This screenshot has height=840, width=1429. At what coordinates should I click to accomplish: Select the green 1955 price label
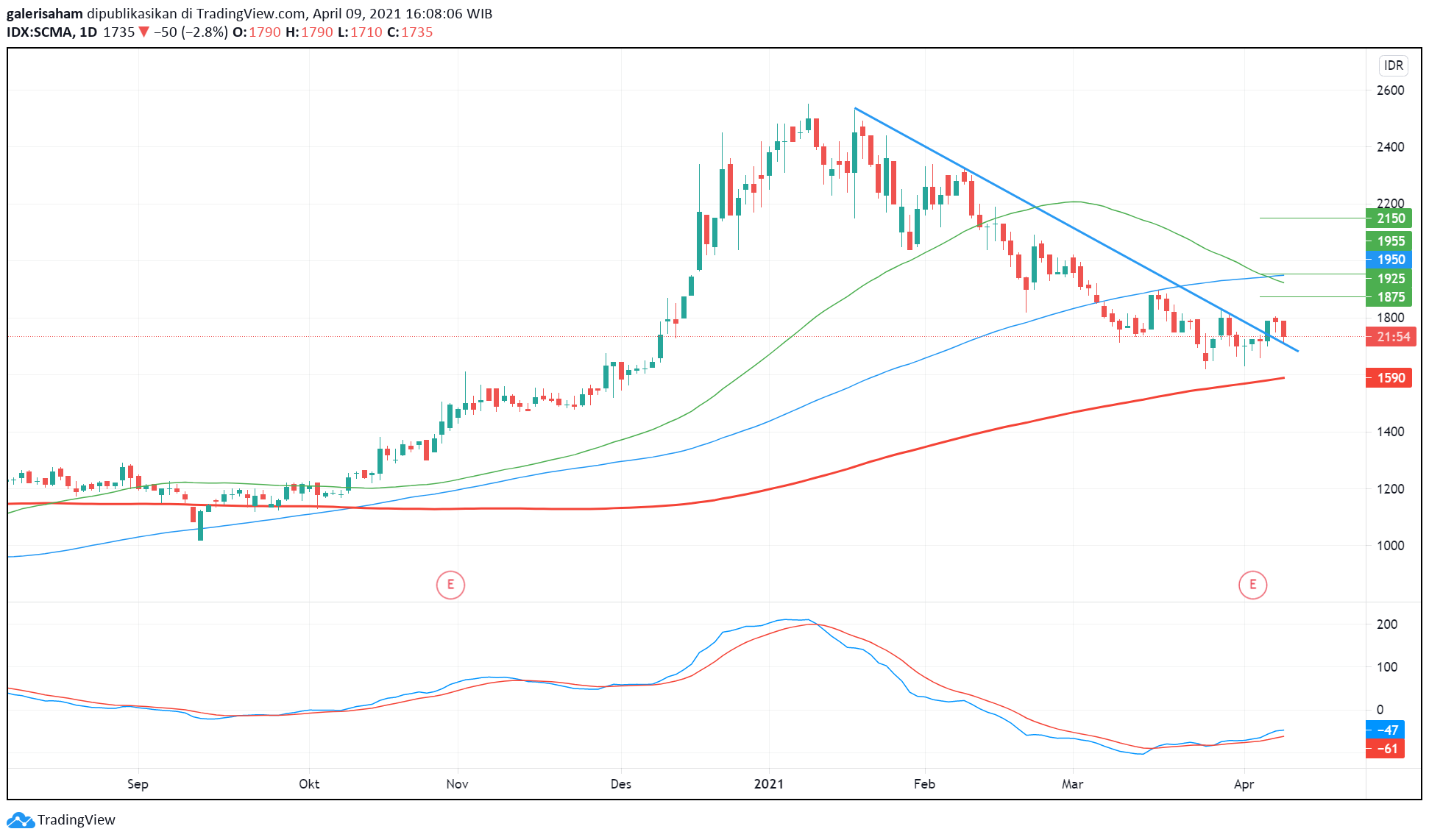(x=1389, y=241)
